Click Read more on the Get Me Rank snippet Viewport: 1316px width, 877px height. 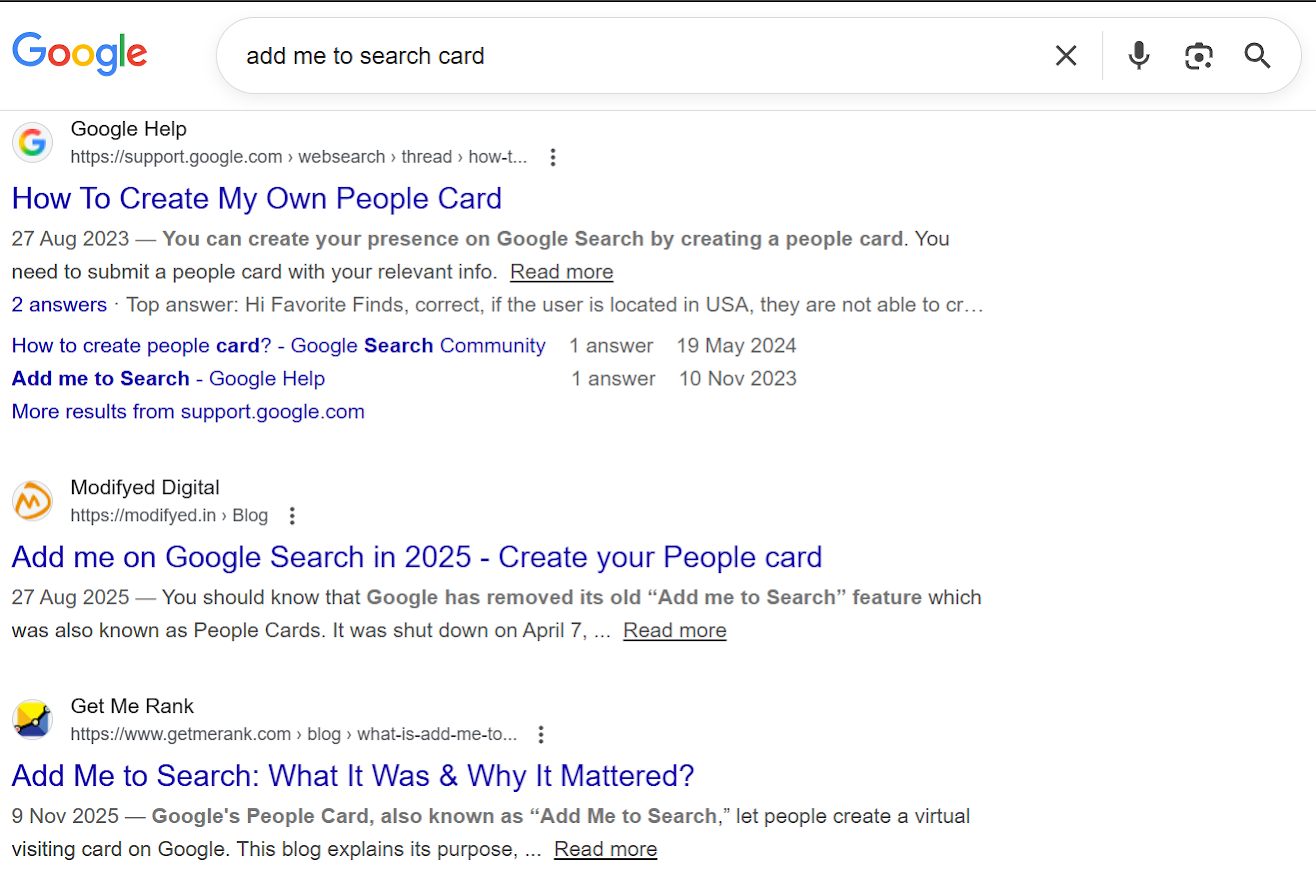[x=604, y=848]
